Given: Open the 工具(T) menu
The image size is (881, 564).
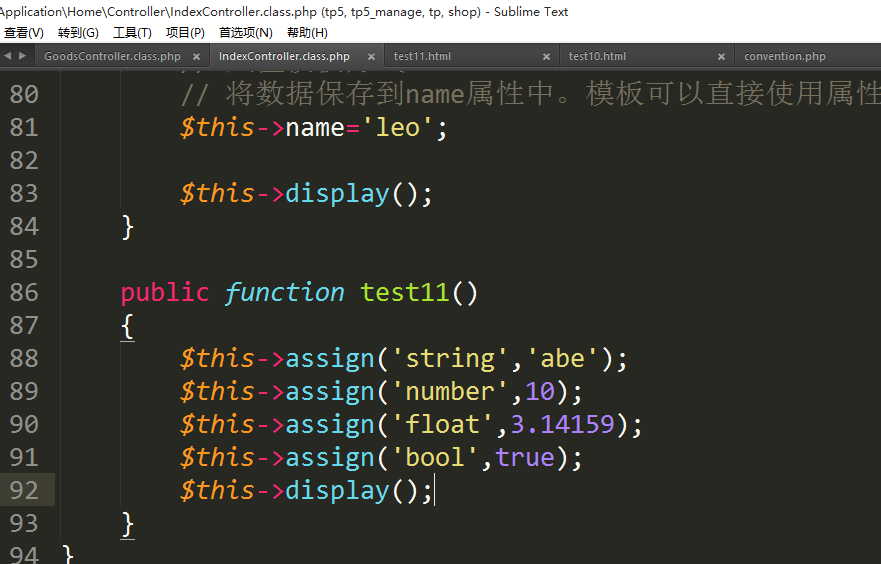Looking at the screenshot, I should point(132,33).
